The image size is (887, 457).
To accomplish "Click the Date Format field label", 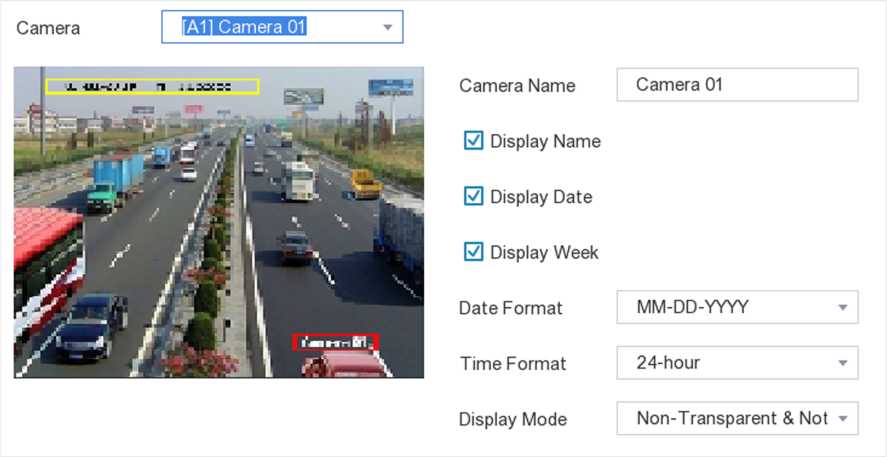I will [510, 308].
